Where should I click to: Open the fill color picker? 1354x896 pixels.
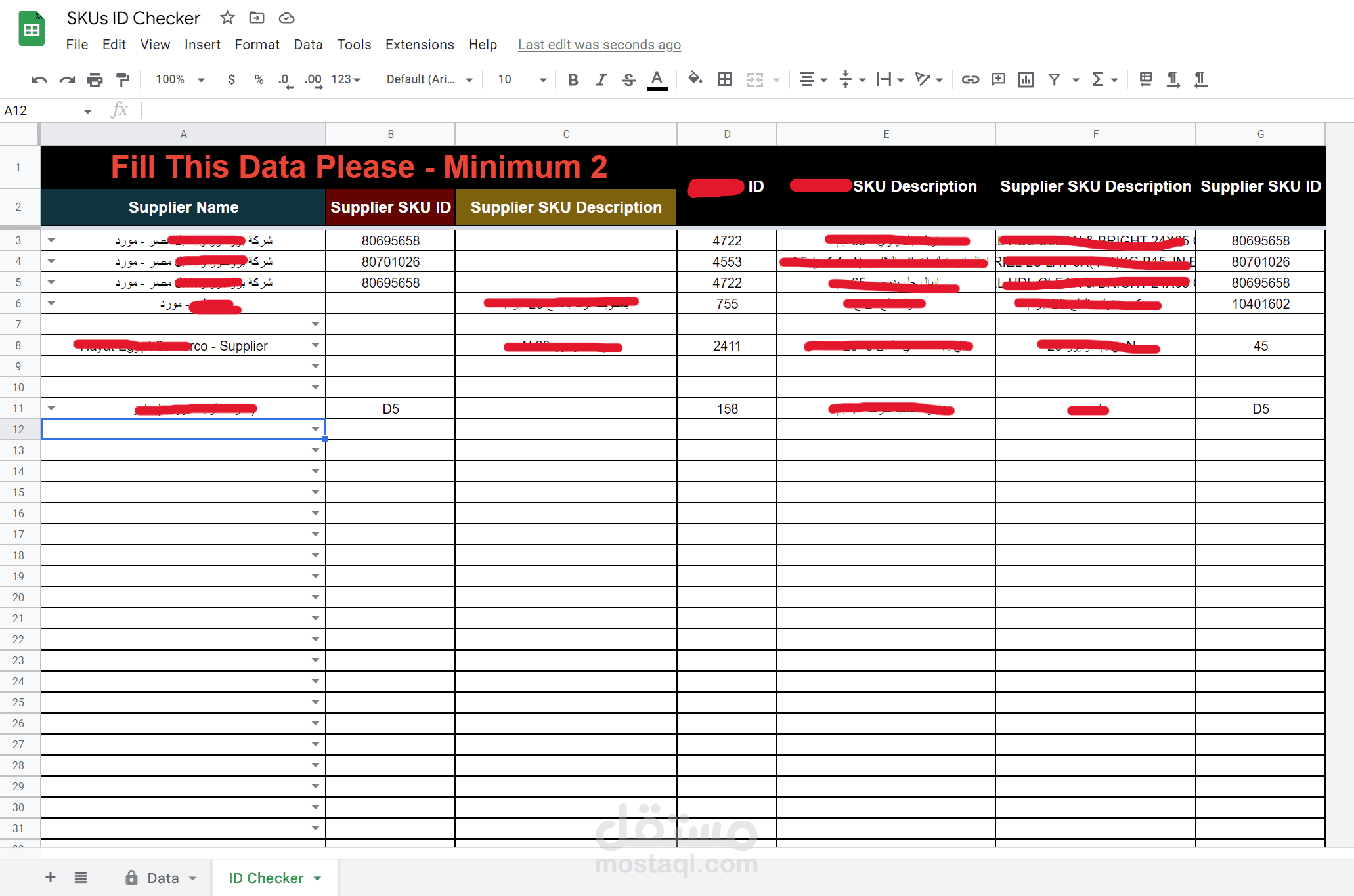(695, 79)
